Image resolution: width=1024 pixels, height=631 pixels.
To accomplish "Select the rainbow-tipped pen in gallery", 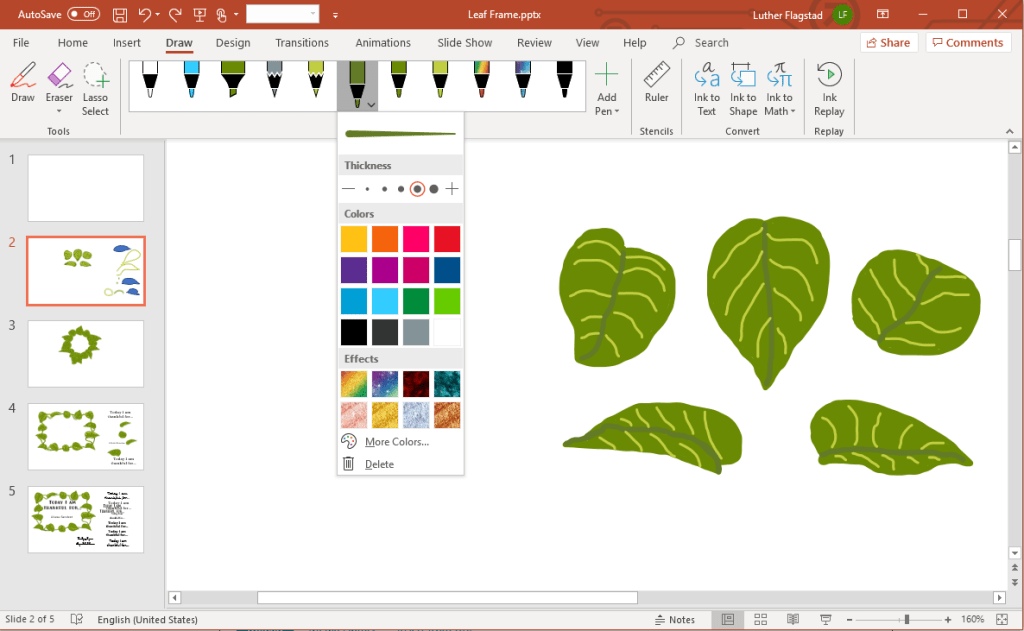I will point(481,80).
